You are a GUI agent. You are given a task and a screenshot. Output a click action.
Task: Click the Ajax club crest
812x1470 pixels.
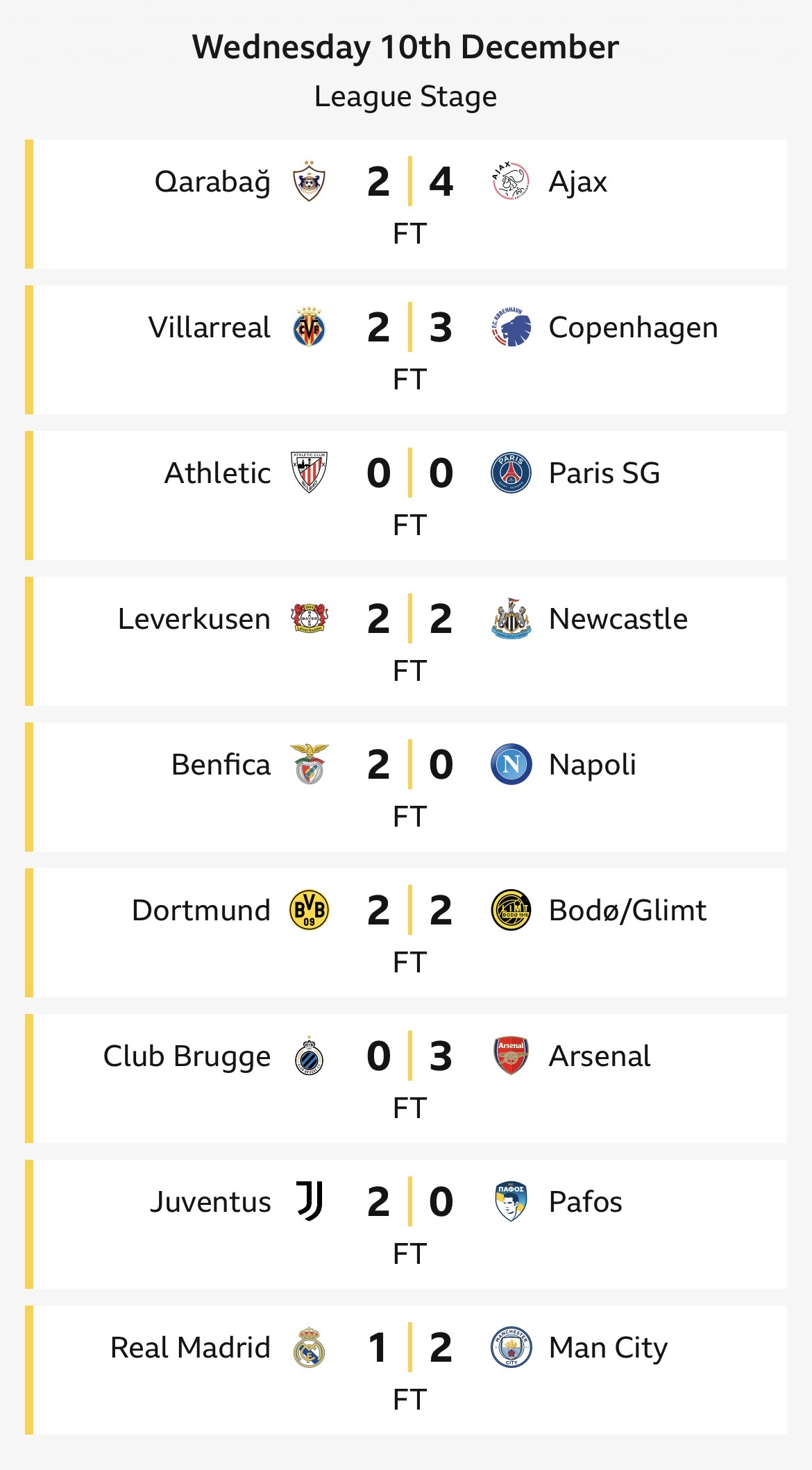point(511,182)
